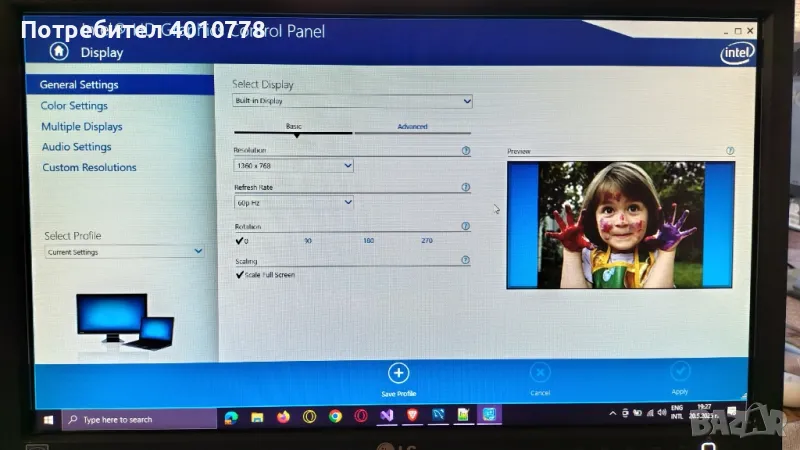Open help for the Resolution setting

[466, 151]
